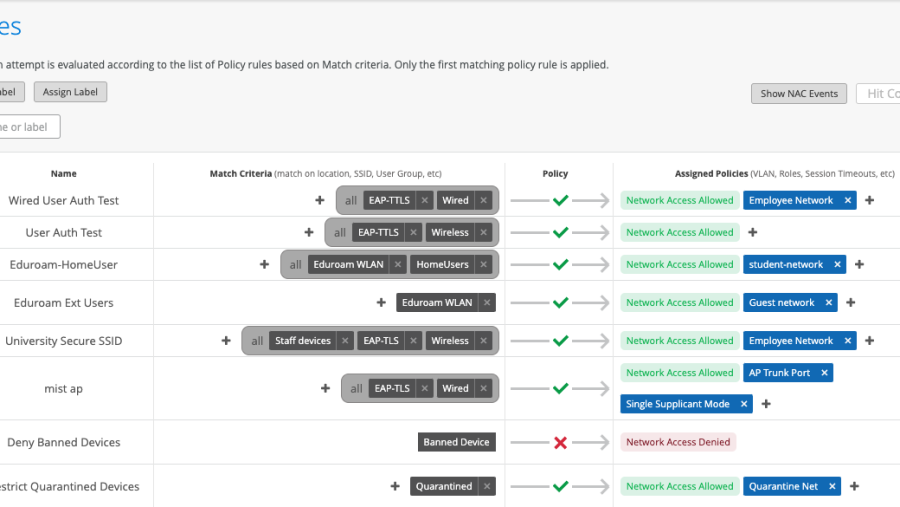900x507 pixels.
Task: Remove Wireless tag from User Auth Test rule
Action: point(484,232)
